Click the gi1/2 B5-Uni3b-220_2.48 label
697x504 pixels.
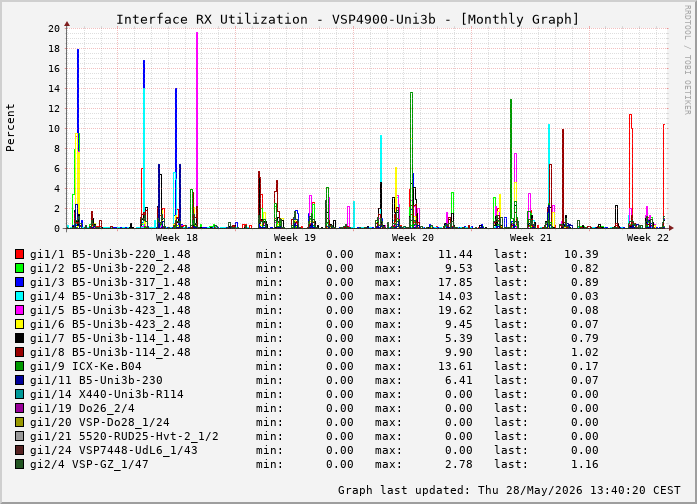[x=110, y=268]
